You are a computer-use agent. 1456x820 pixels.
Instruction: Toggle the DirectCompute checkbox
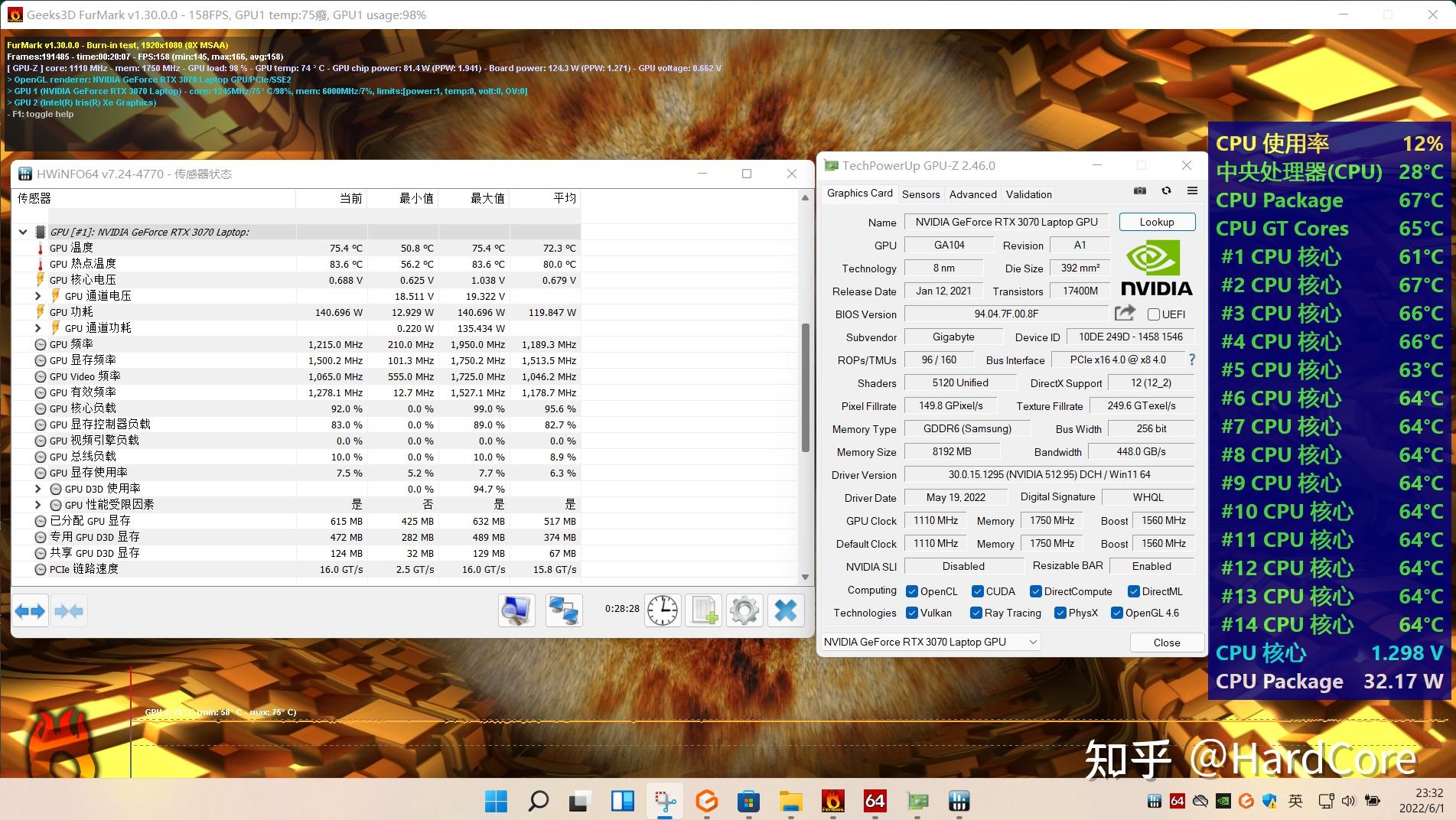(x=1036, y=591)
